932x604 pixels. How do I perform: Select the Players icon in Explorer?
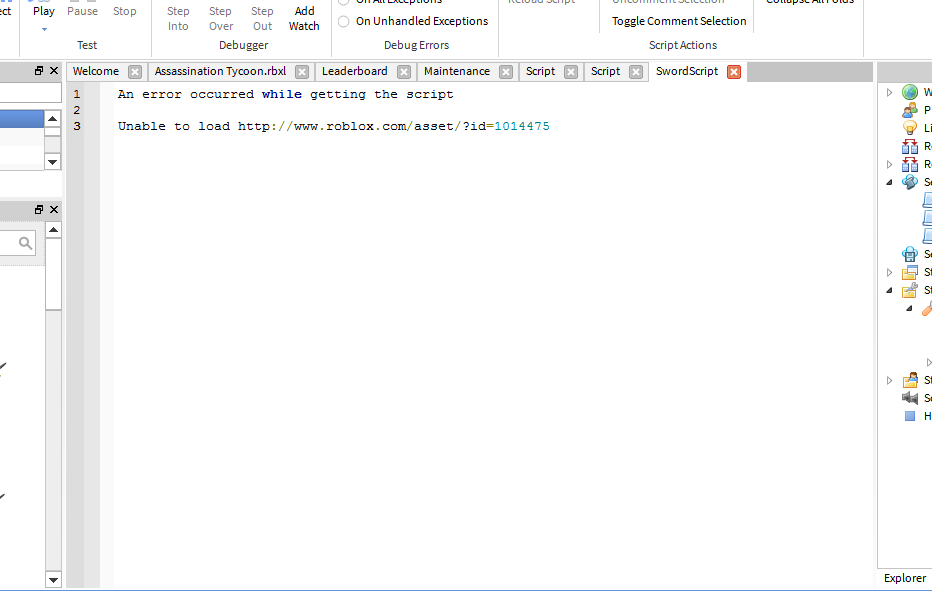tap(909, 110)
